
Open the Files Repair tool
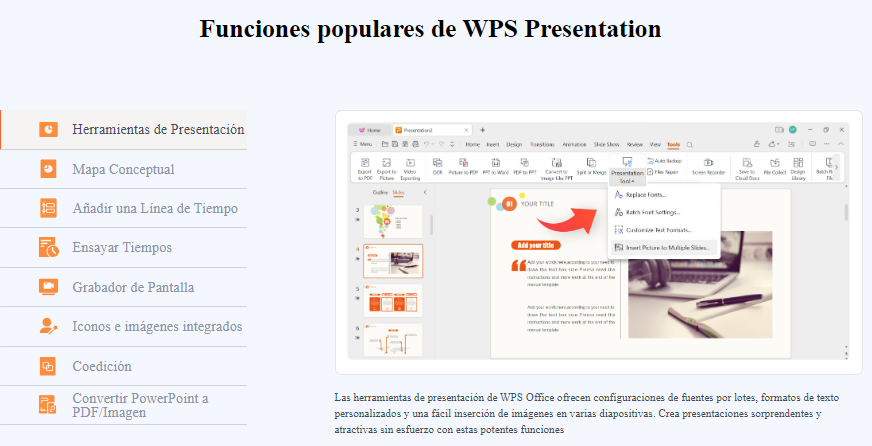(663, 172)
